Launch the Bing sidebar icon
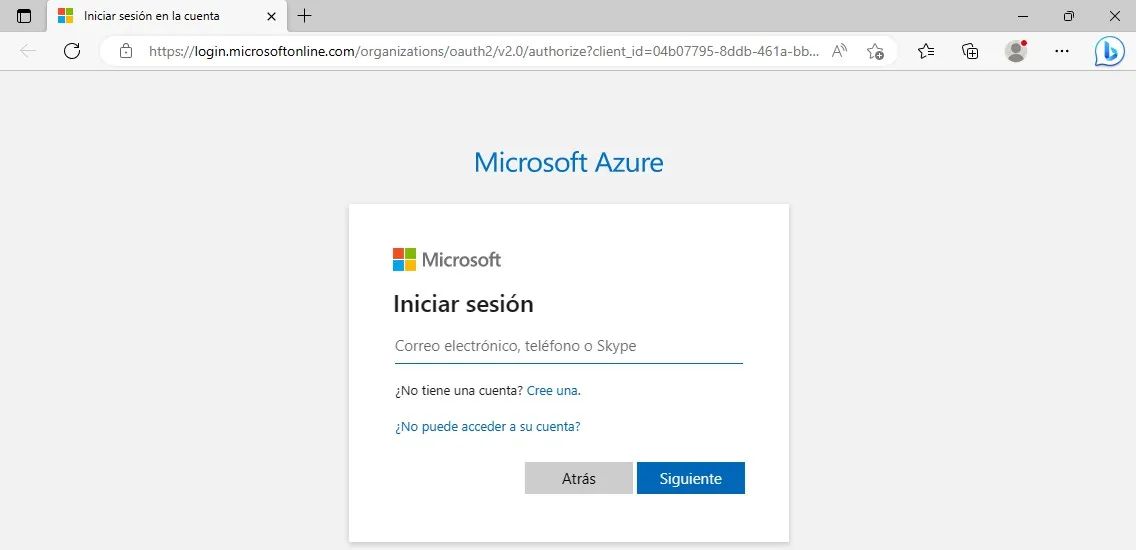The image size is (1136, 550). pos(1109,51)
